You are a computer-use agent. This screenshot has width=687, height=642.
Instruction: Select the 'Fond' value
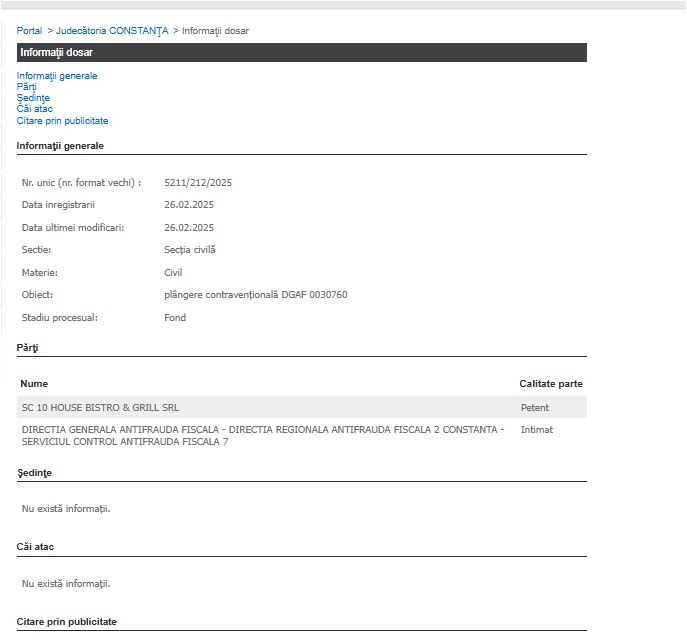point(175,318)
